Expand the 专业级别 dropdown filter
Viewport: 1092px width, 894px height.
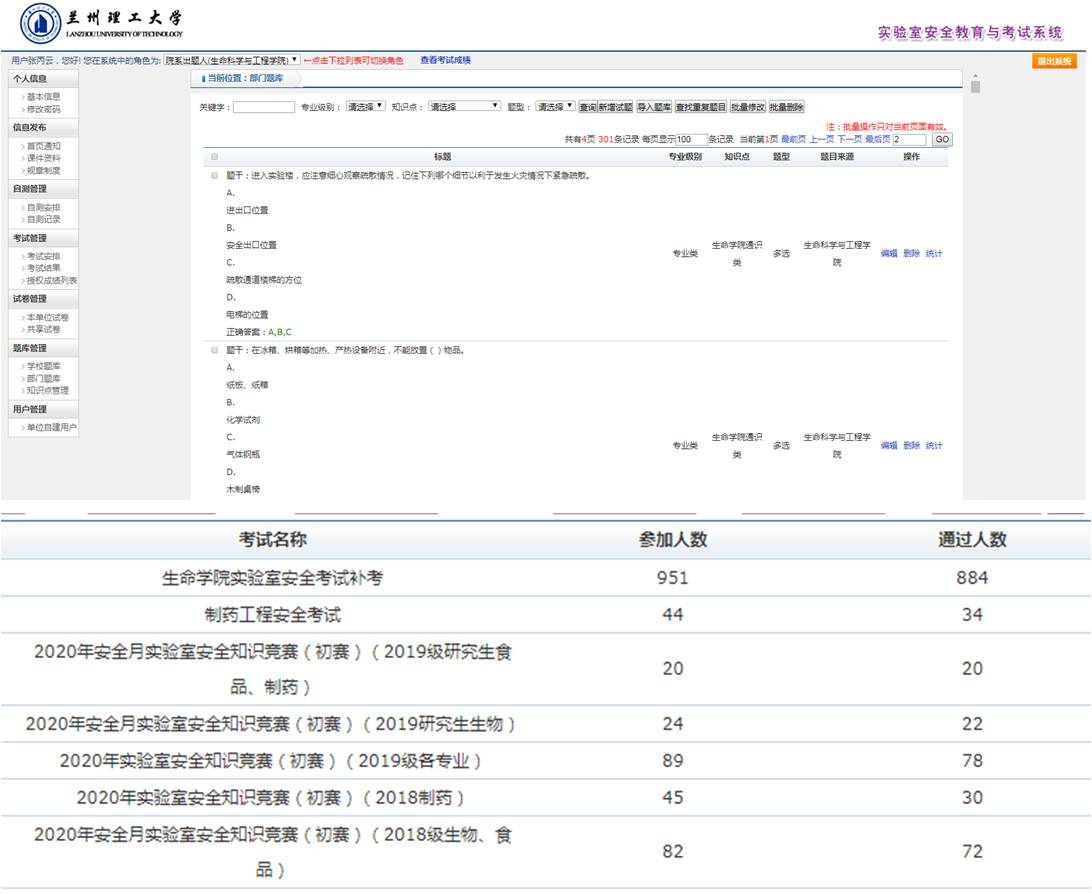coord(365,107)
